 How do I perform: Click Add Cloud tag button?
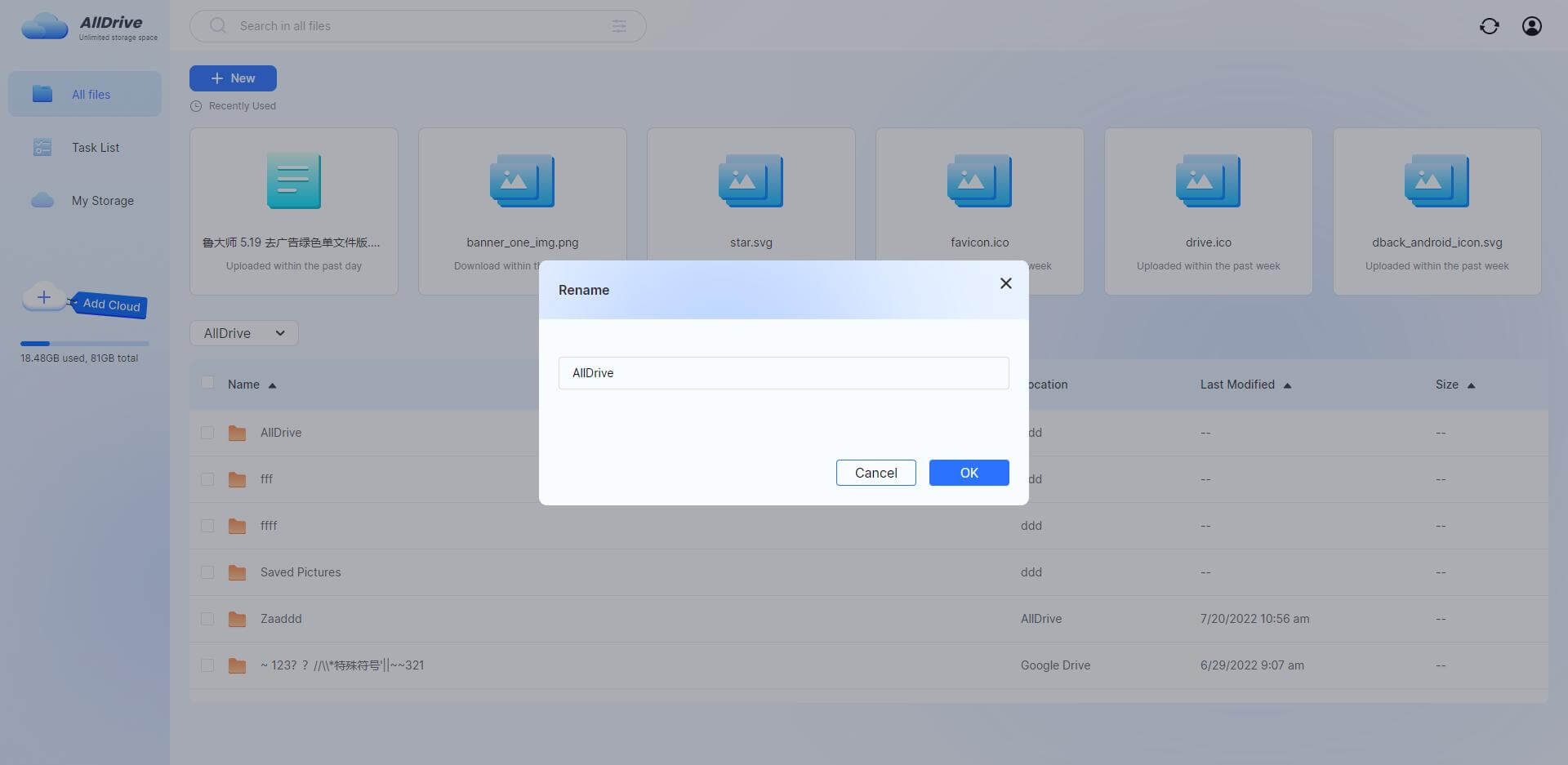(x=109, y=305)
